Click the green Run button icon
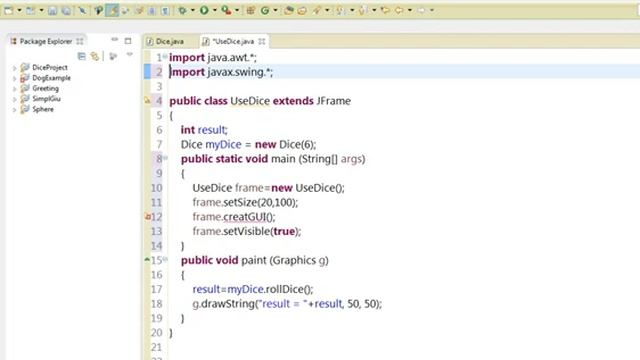Screen dimensions: 640x360 click(204, 10)
